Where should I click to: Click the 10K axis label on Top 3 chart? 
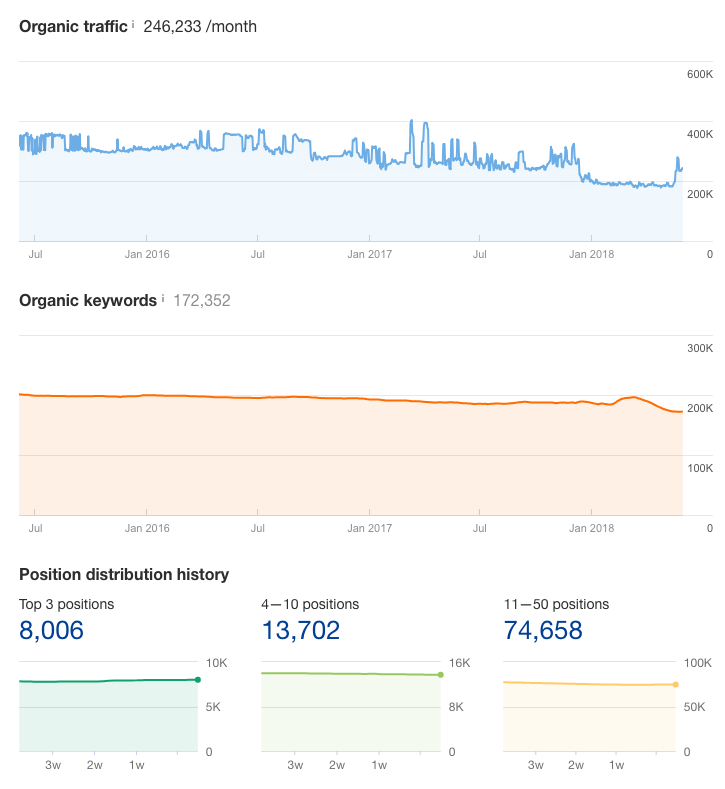(216, 663)
